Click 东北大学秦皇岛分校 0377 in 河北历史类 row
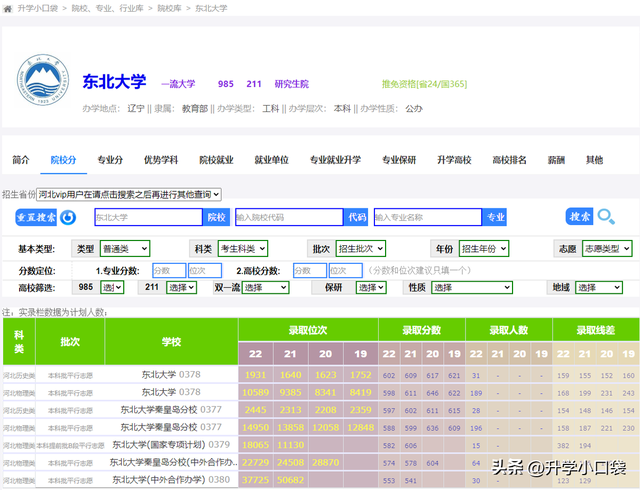The height and width of the screenshot is (490, 640). pyautogui.click(x=171, y=410)
